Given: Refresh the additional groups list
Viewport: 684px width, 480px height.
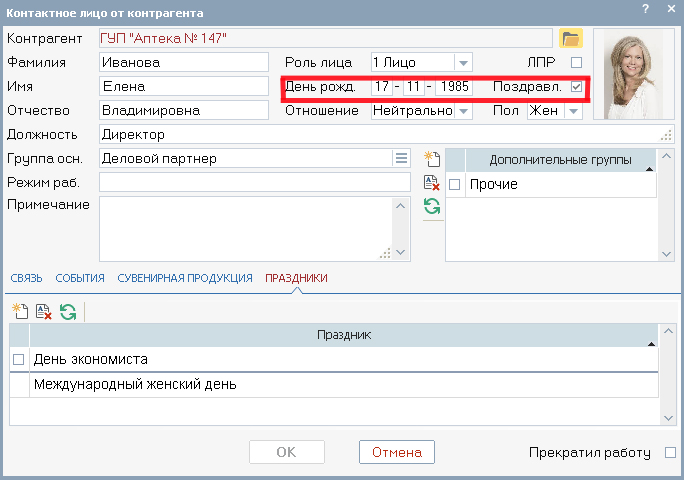Looking at the screenshot, I should (x=432, y=206).
